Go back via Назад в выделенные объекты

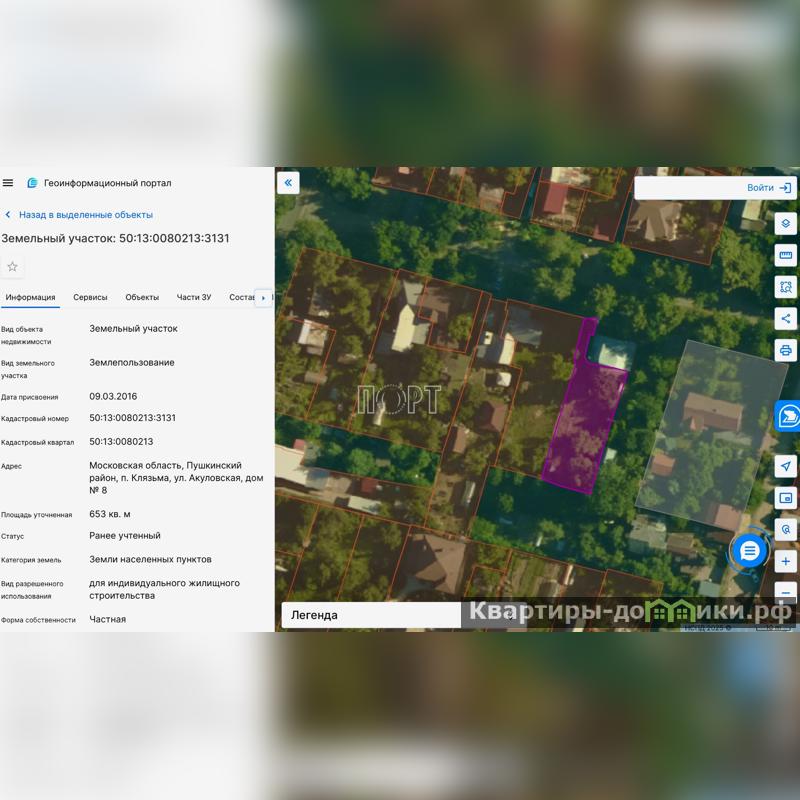tap(79, 215)
